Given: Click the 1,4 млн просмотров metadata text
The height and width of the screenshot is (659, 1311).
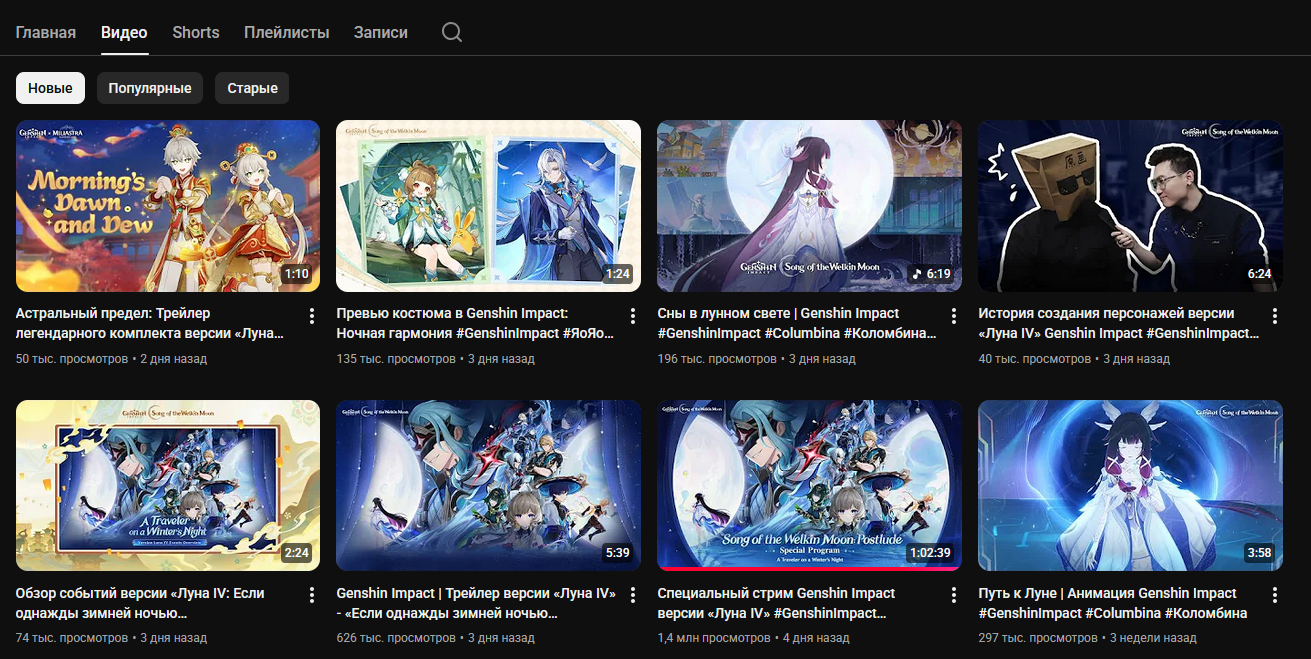Looking at the screenshot, I should (x=714, y=637).
